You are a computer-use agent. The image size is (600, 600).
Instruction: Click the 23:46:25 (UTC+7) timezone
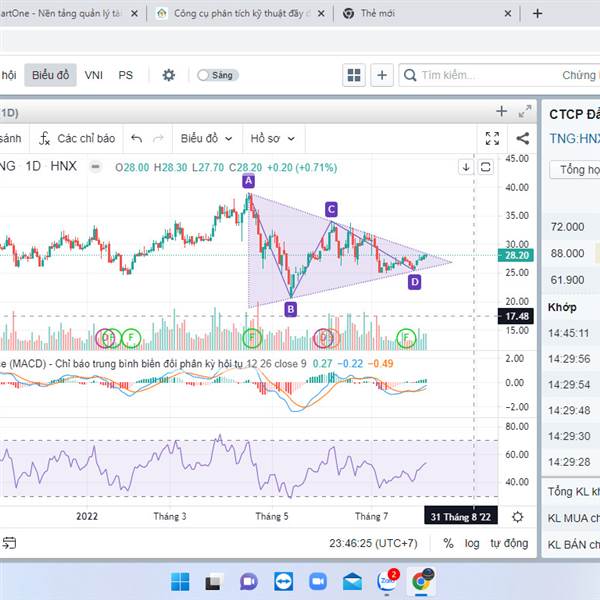373,543
